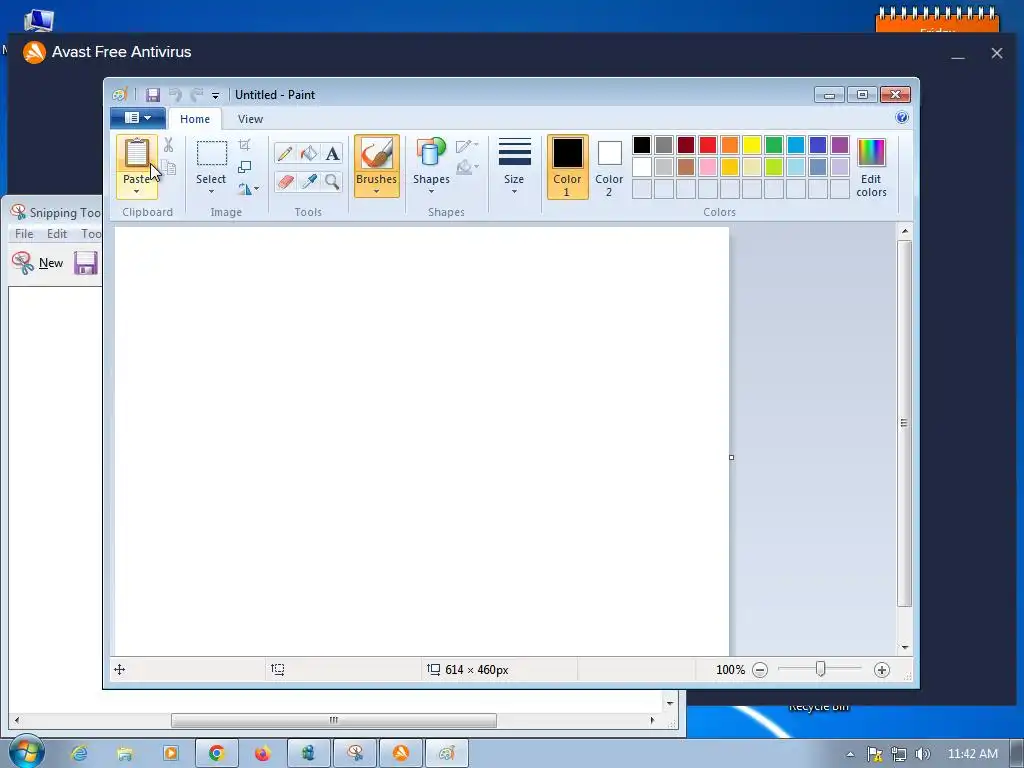Expand the Select dropdown arrow
The height and width of the screenshot is (768, 1024).
(211, 192)
